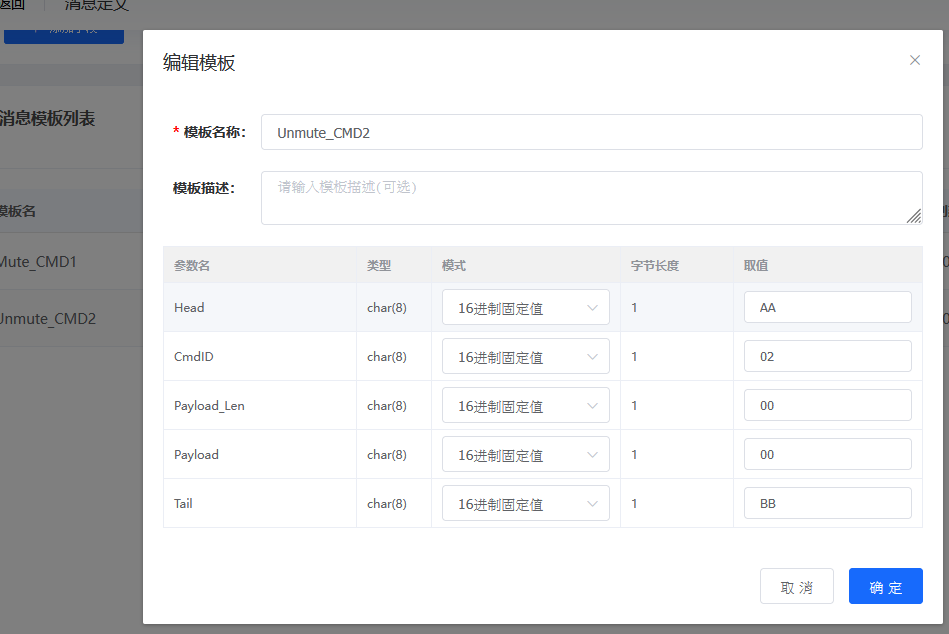This screenshot has width=949, height=634.
Task: Edit the Head value field showing AA
Action: (x=827, y=307)
